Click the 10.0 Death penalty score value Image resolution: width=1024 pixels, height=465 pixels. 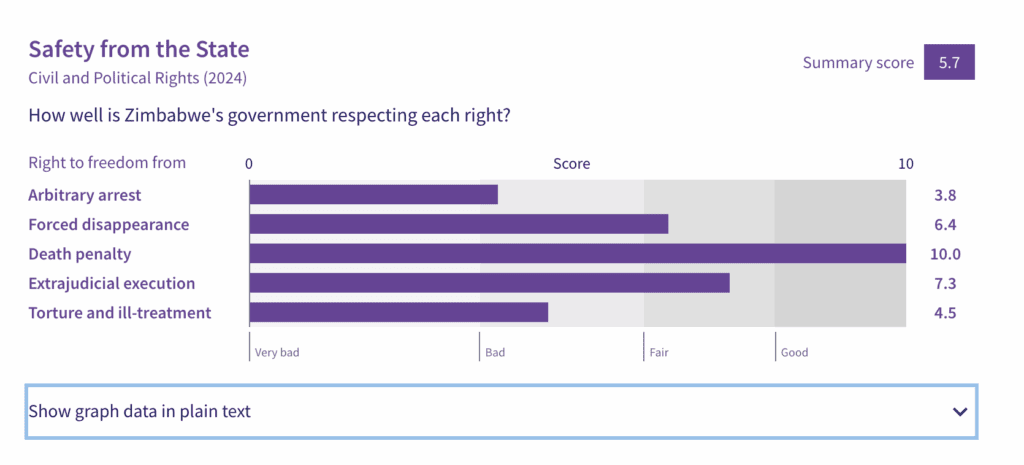(x=945, y=254)
